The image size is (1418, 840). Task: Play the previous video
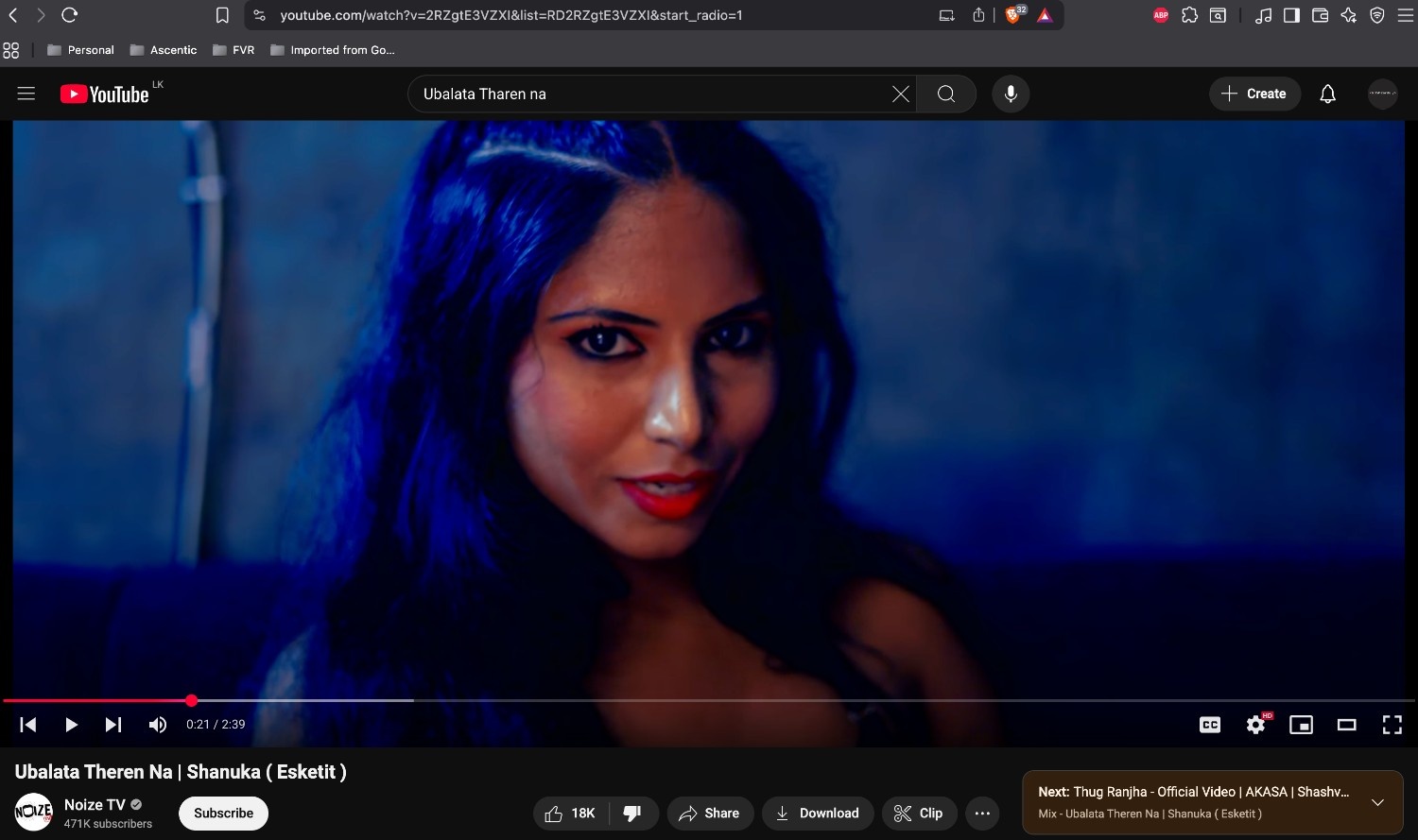tap(28, 725)
